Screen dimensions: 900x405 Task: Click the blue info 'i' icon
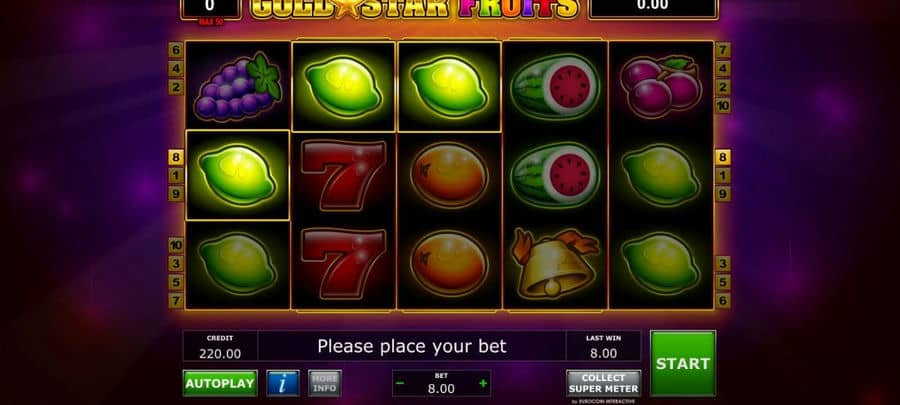(282, 383)
